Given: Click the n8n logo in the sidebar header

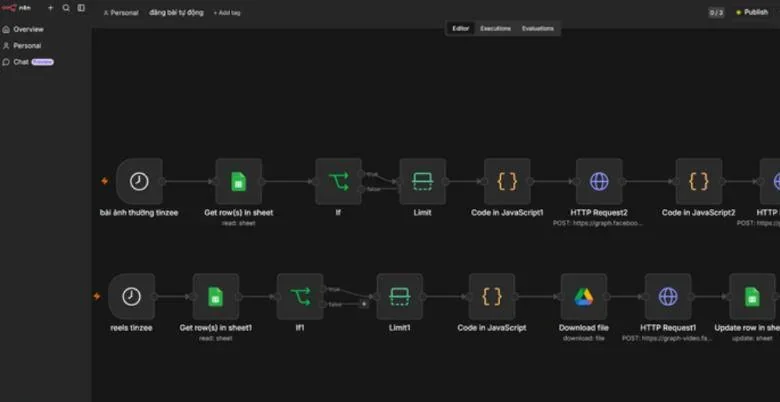Looking at the screenshot, I should coord(16,8).
